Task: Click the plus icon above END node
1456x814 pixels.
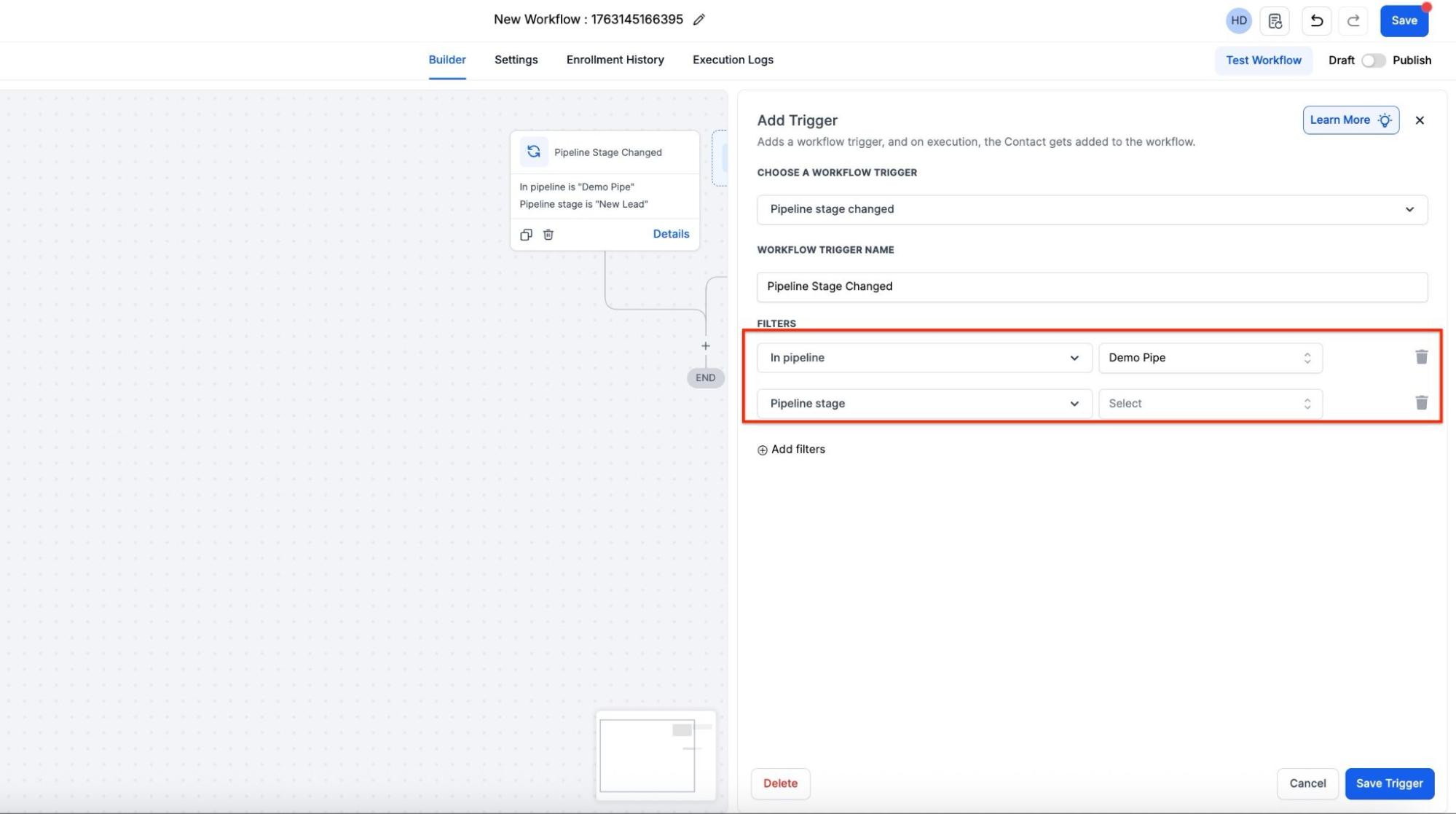Action: [x=705, y=346]
